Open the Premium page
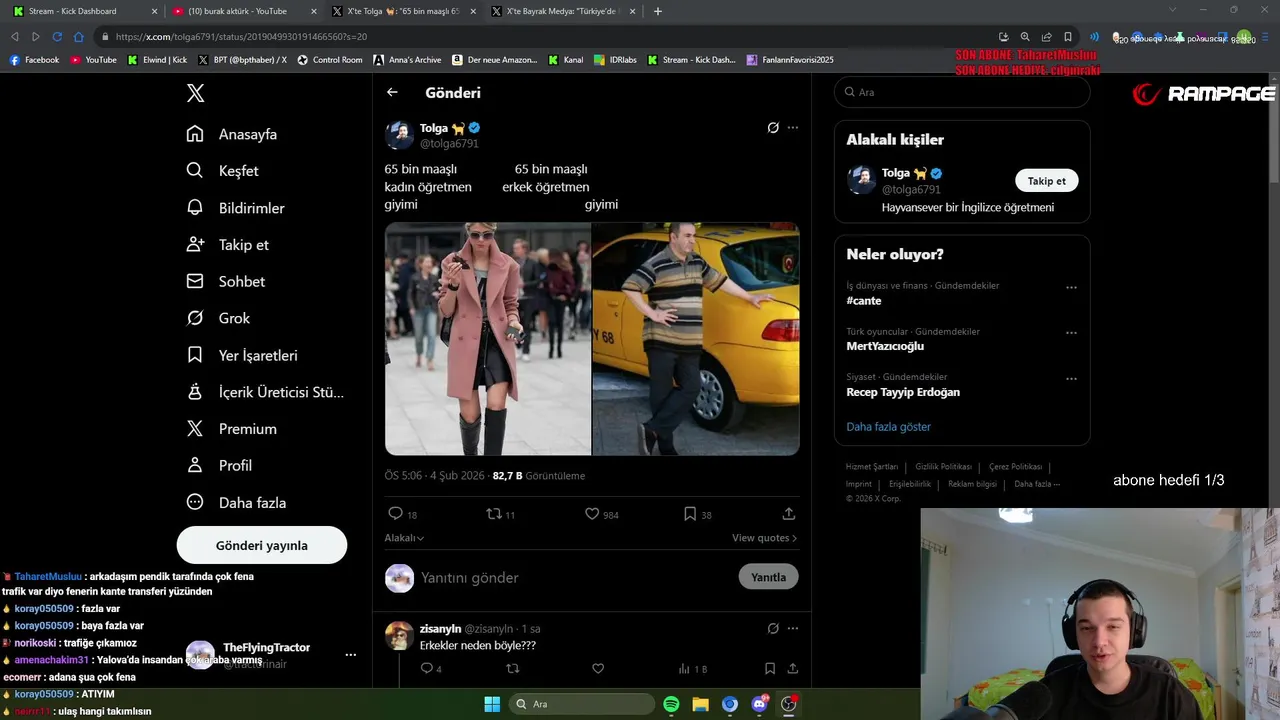This screenshot has width=1280, height=720. click(x=231, y=429)
